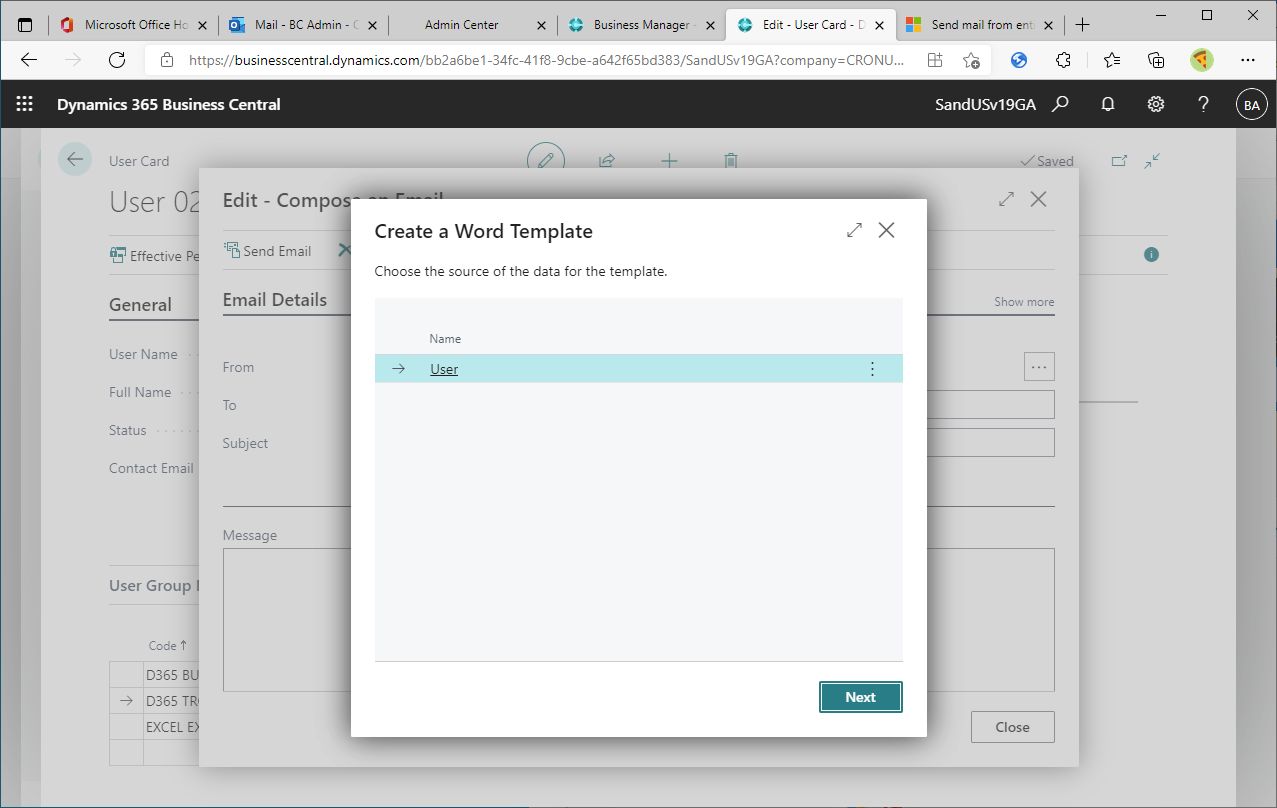Click the Send Email action icon
Screen dimensions: 1277x808
tap(233, 250)
